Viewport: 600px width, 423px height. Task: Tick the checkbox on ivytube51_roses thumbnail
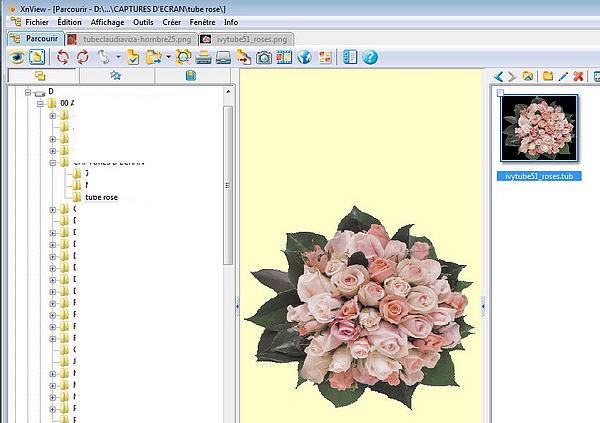point(500,93)
